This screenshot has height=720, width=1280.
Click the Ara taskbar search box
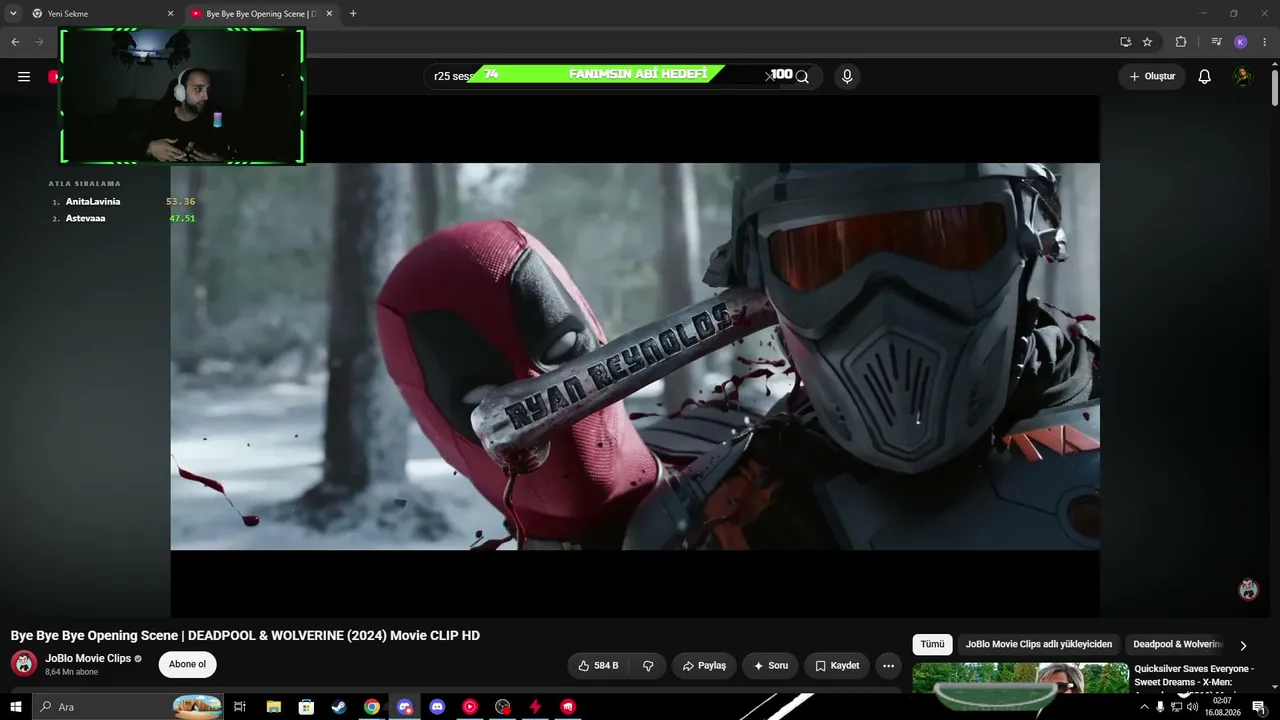pos(129,707)
